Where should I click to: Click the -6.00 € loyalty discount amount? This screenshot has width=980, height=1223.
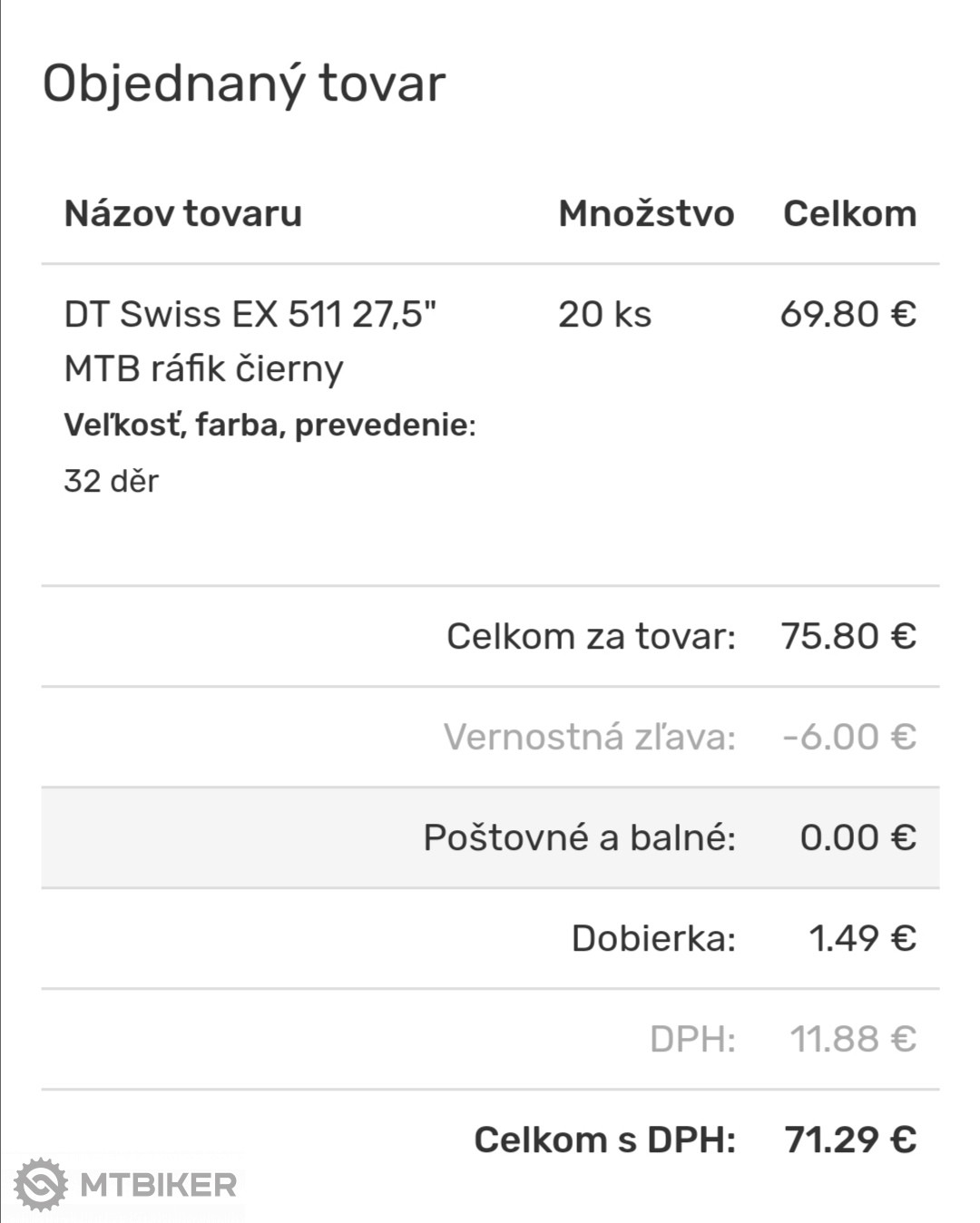(849, 737)
